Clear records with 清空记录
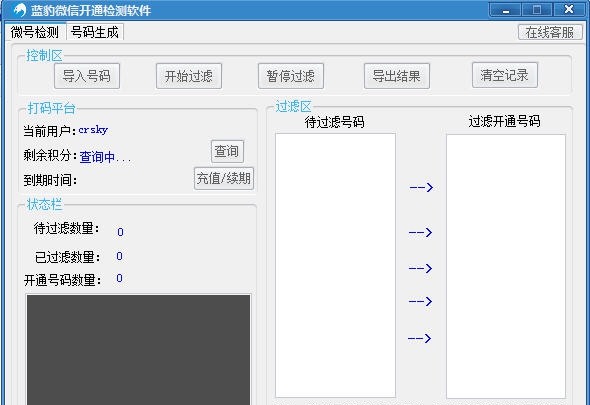 pyautogui.click(x=505, y=75)
